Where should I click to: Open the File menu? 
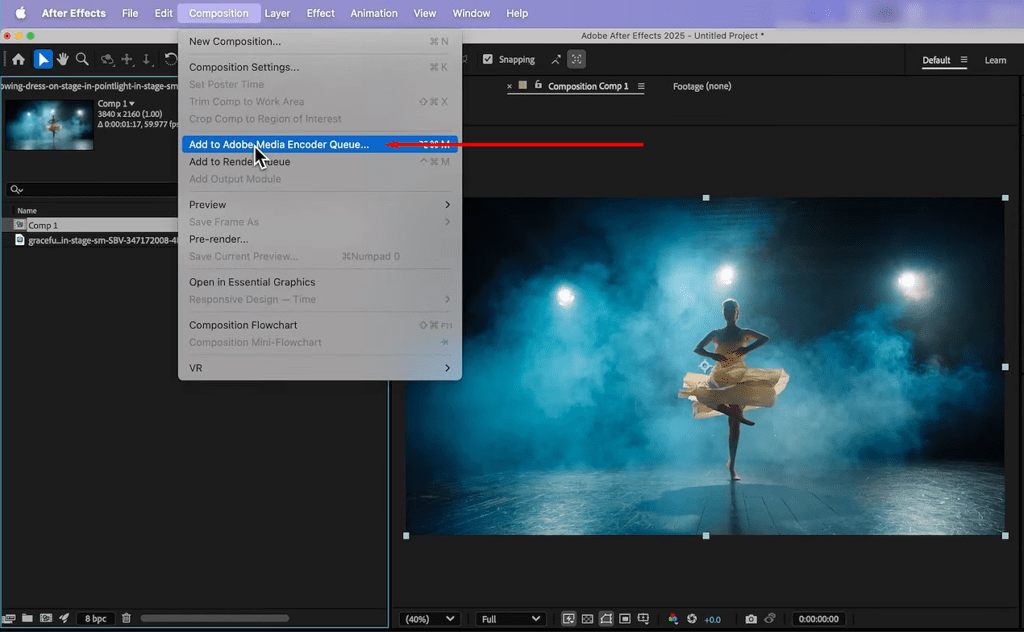130,13
